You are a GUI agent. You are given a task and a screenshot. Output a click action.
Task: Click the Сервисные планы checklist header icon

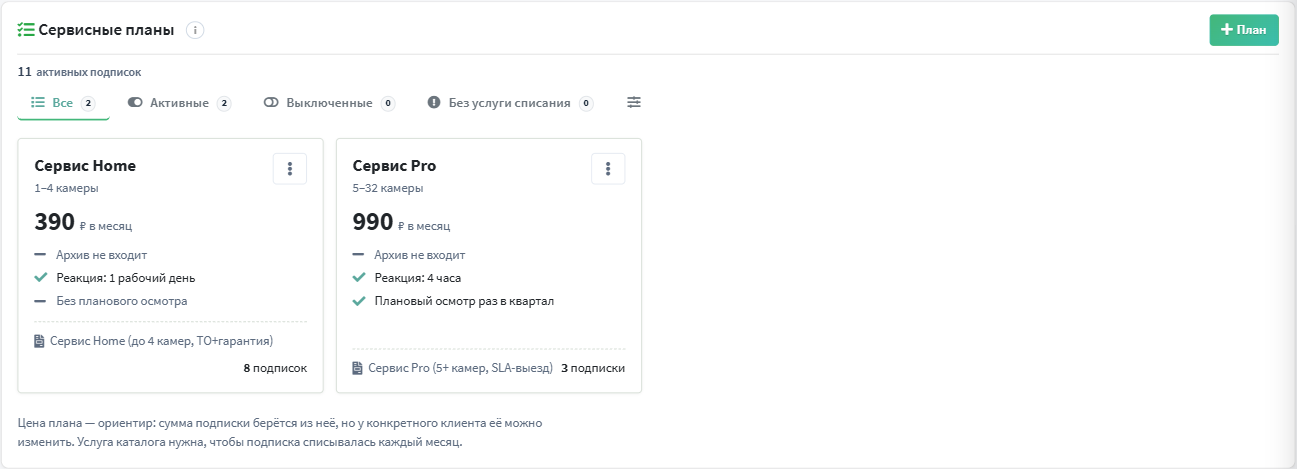point(26,30)
